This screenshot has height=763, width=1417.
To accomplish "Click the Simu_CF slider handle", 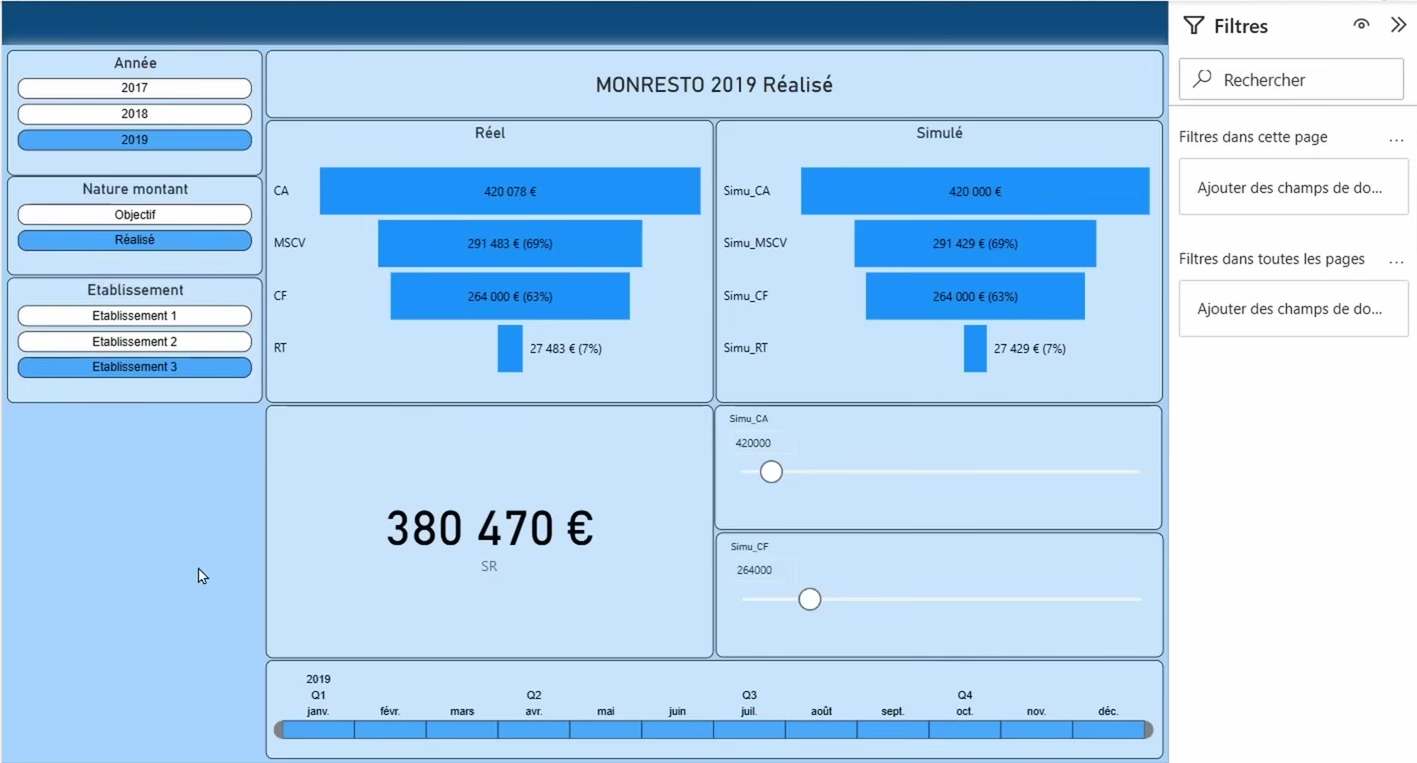I will click(810, 599).
